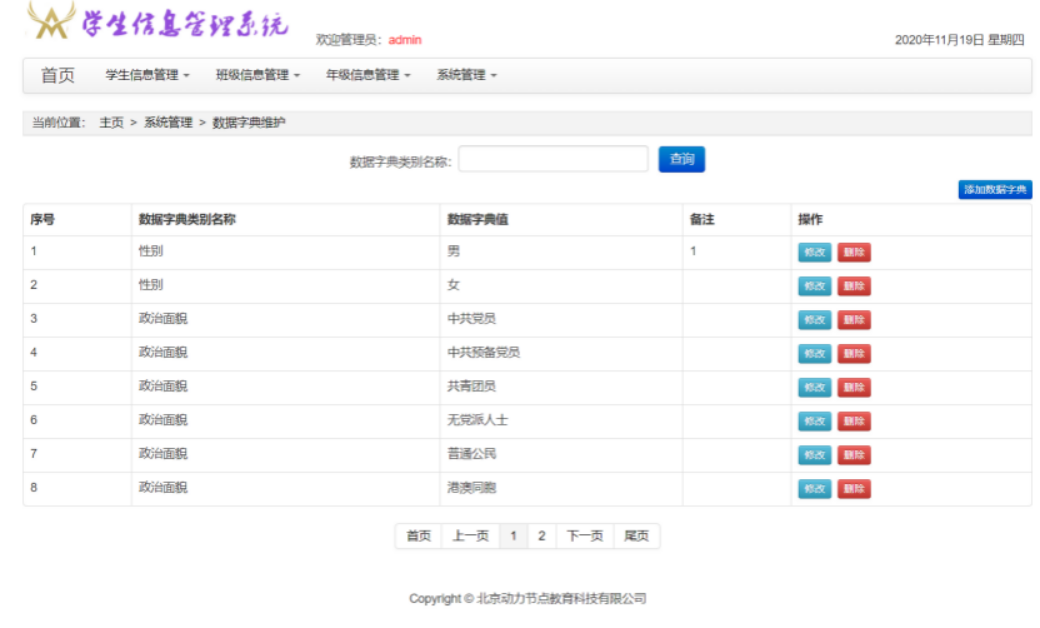Screen dimensions: 1040x628
Task: Click the 主页 breadcrumb link
Action: tap(111, 123)
